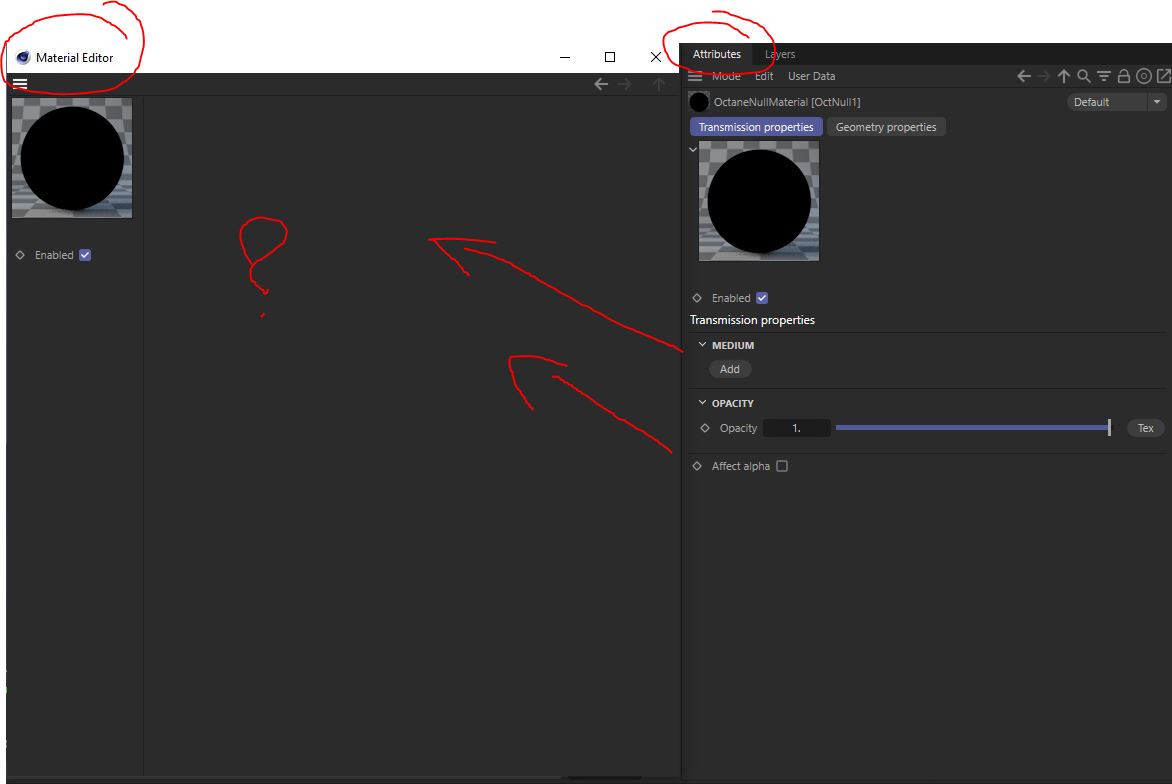Click keyframe diamond beside Affect alpha

pos(697,466)
